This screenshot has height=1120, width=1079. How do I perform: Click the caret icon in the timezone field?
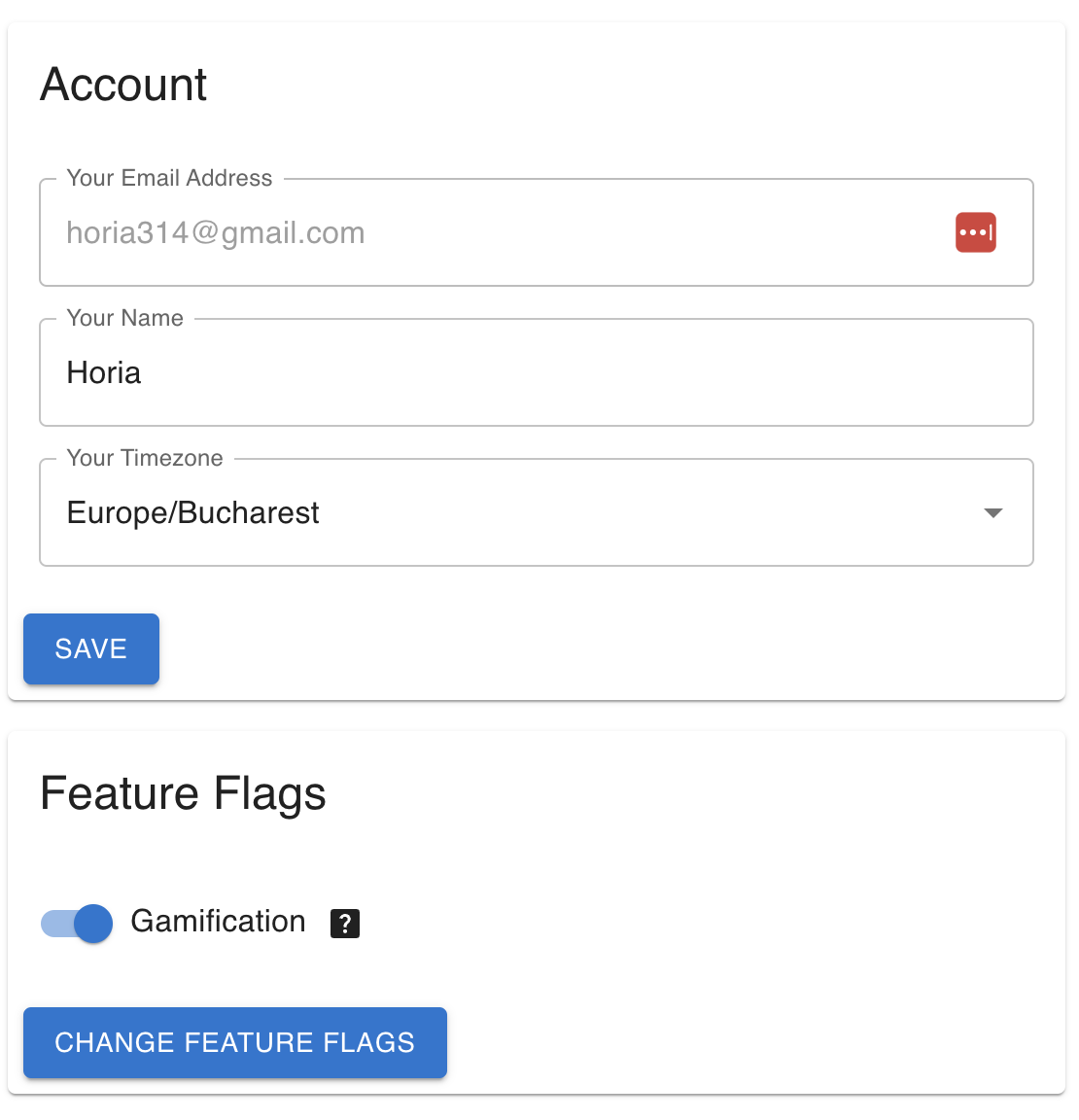(992, 512)
